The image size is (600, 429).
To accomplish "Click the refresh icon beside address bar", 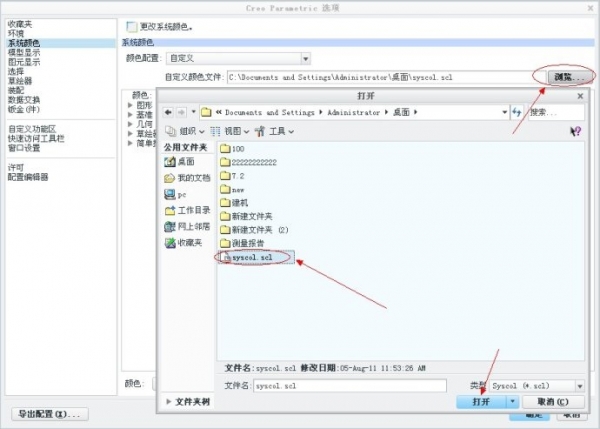I will coord(517,112).
